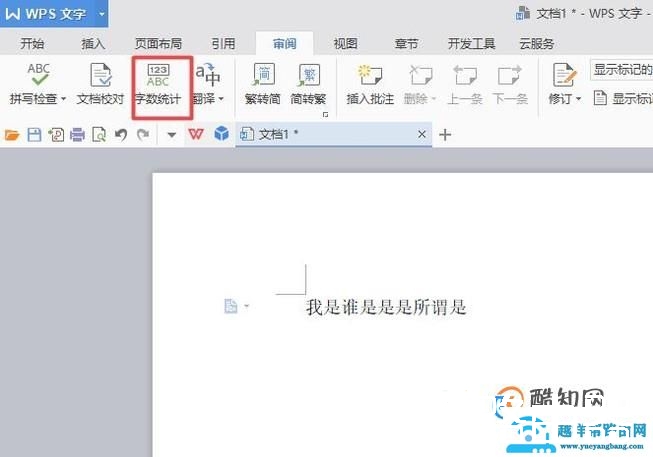This screenshot has height=457, width=653.
Task: Open the 云服务 tab
Action: pyautogui.click(x=536, y=43)
